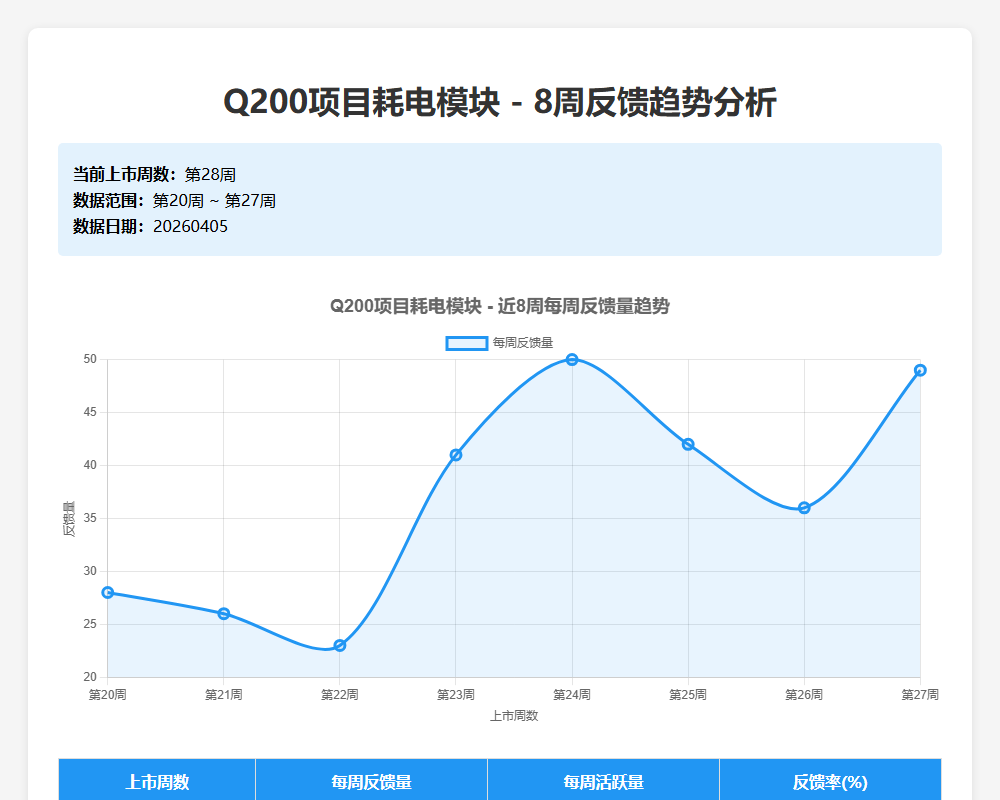1000x800 pixels.
Task: Click the x-axis label 第26周
Action: 804,695
